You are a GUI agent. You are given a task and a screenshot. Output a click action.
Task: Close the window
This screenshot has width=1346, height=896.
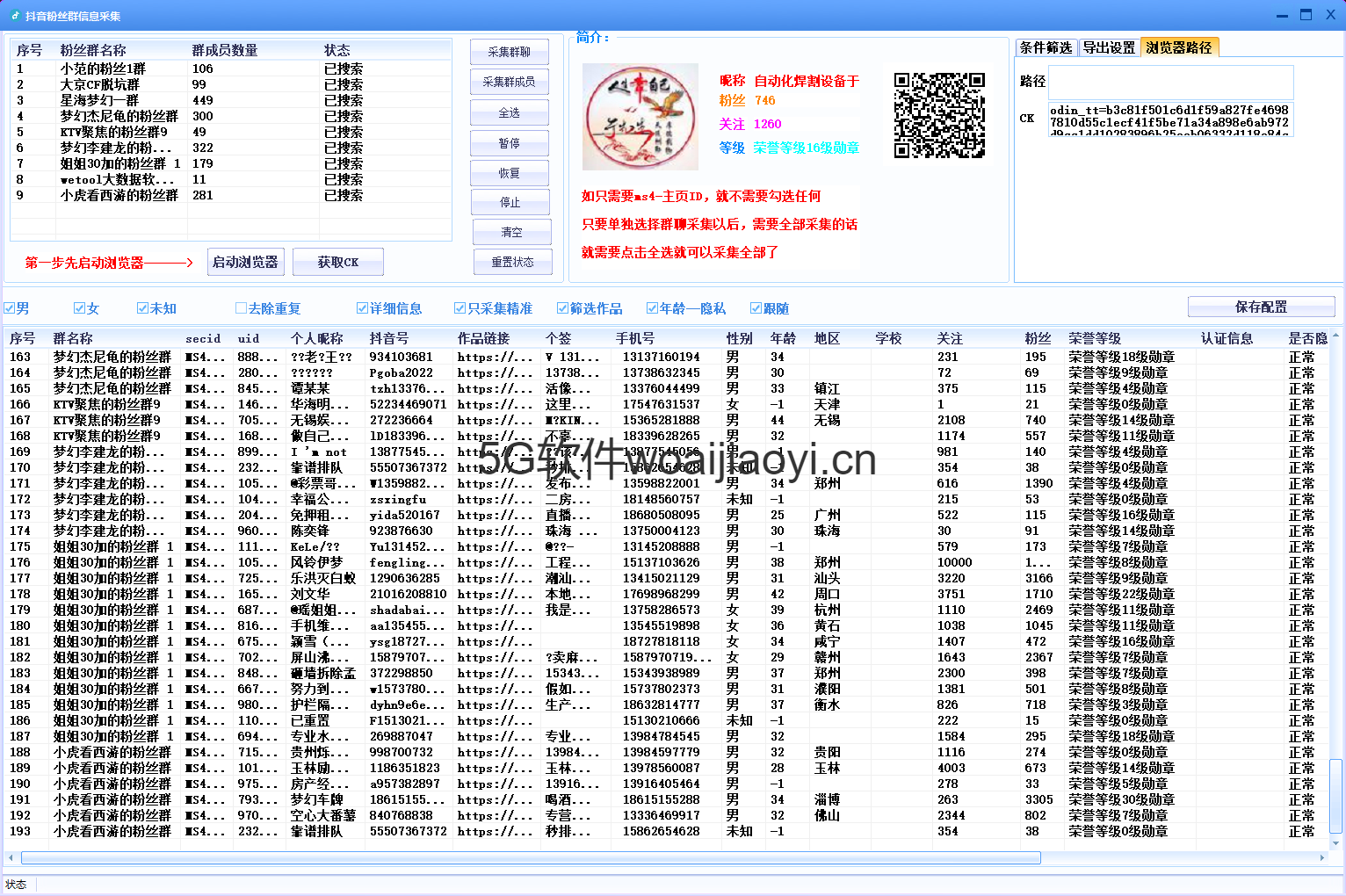click(1331, 15)
